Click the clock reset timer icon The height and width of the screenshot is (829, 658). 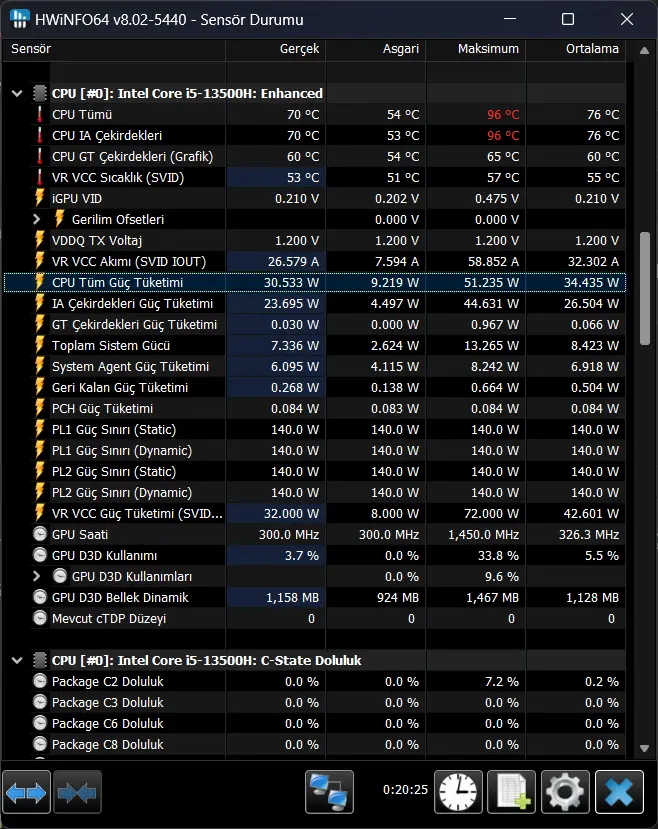[458, 791]
